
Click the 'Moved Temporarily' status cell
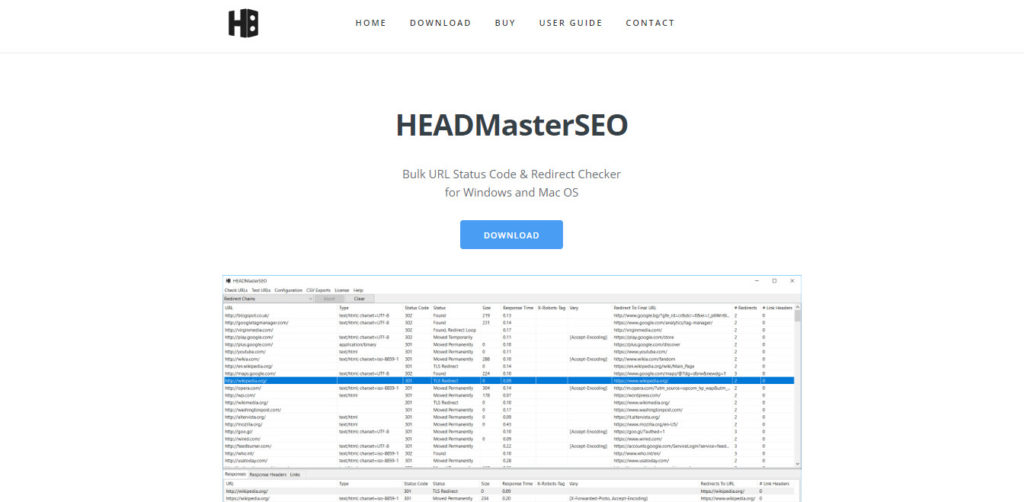point(453,337)
